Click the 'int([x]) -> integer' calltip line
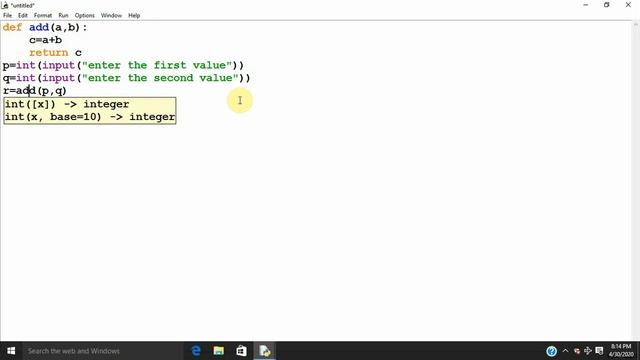This screenshot has width=640, height=360. pyautogui.click(x=67, y=104)
